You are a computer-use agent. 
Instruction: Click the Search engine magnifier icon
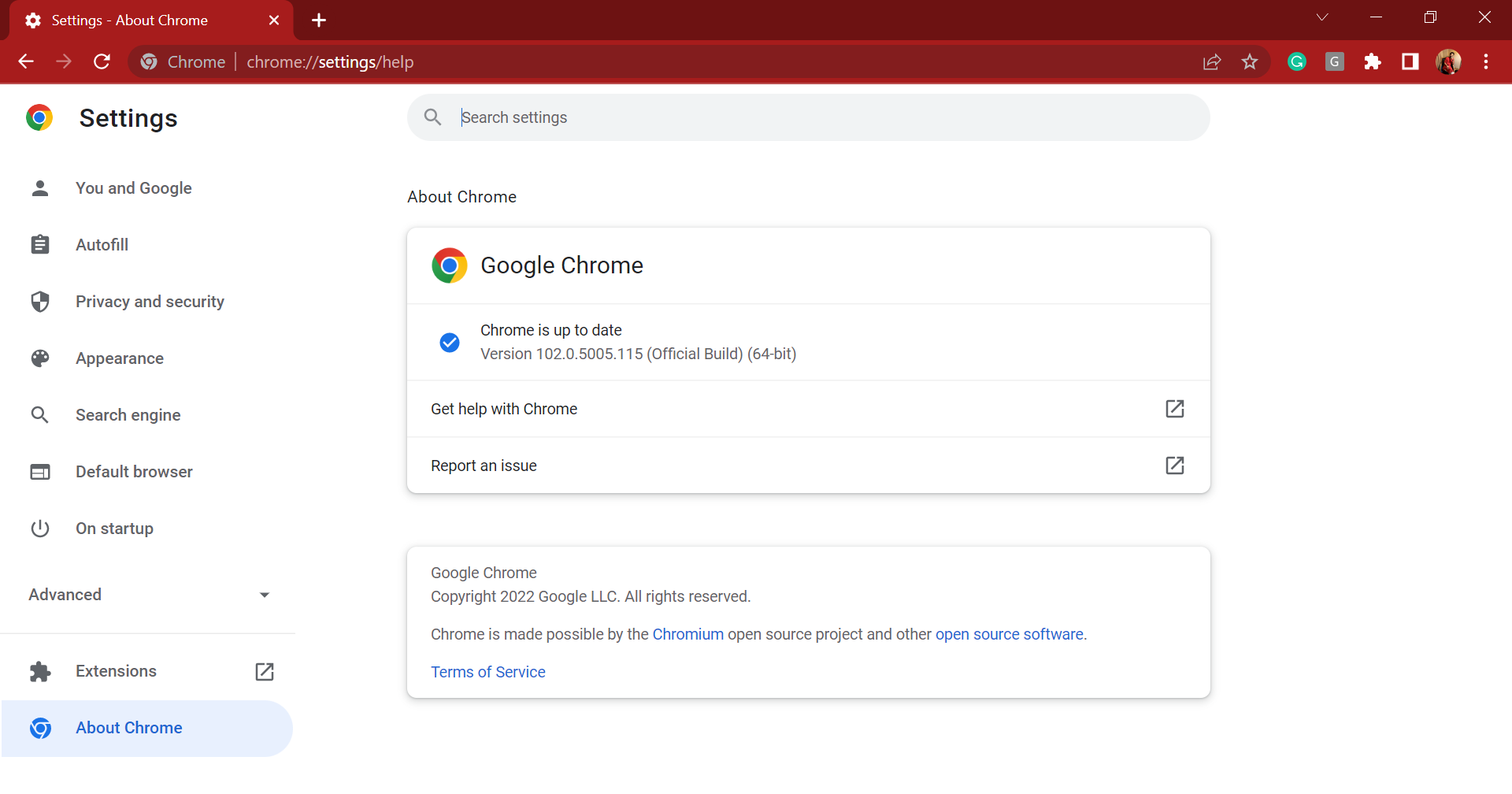(40, 415)
